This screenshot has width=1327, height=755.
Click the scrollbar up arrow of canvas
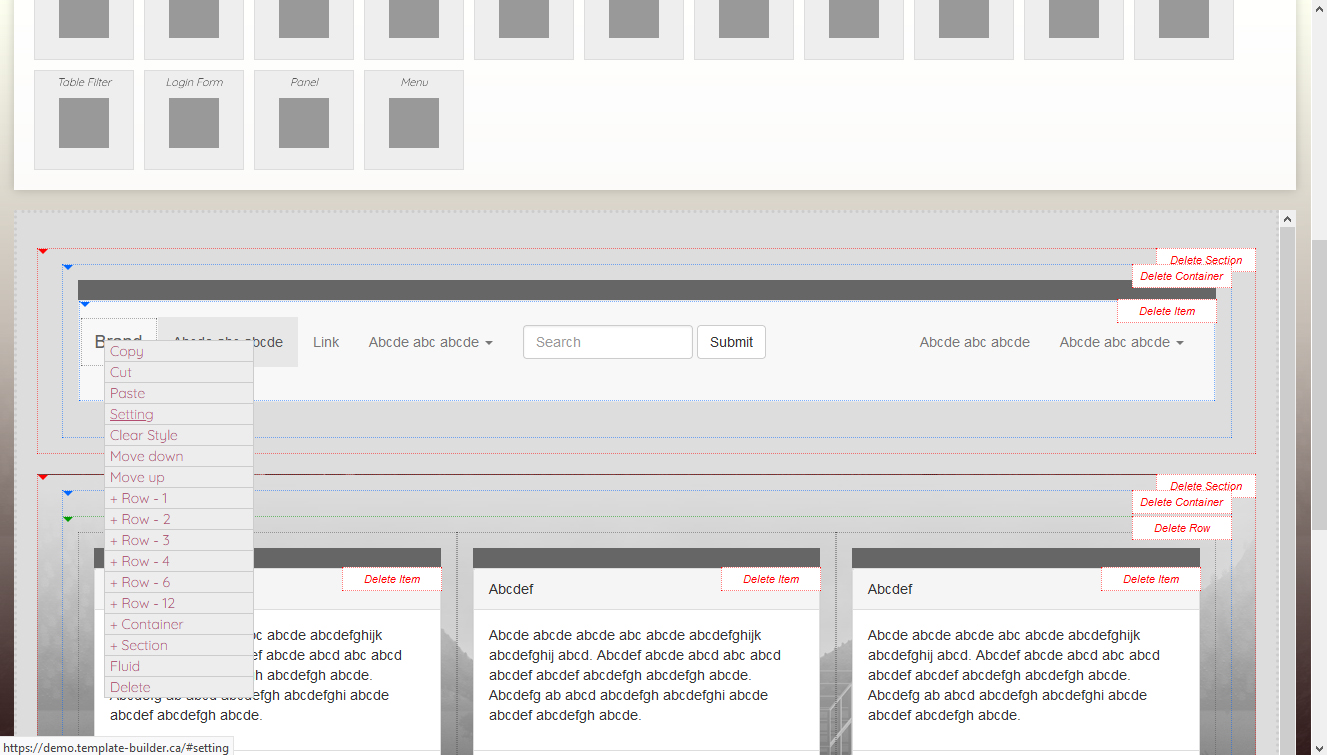[x=1287, y=219]
